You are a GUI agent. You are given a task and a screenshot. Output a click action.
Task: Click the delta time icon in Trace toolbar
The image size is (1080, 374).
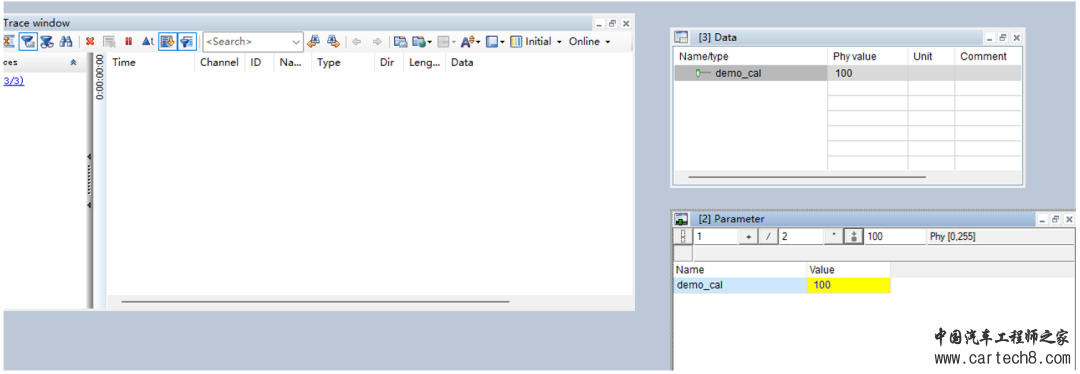click(x=147, y=41)
